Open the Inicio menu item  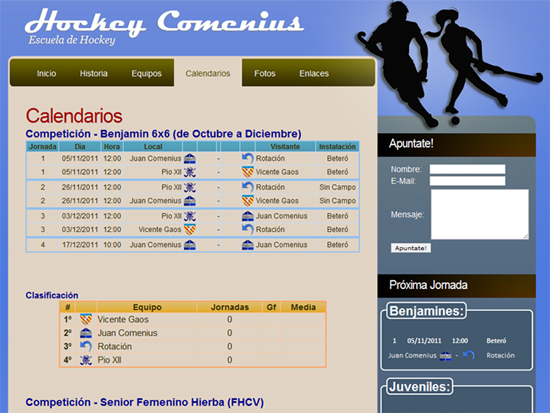coord(46,73)
